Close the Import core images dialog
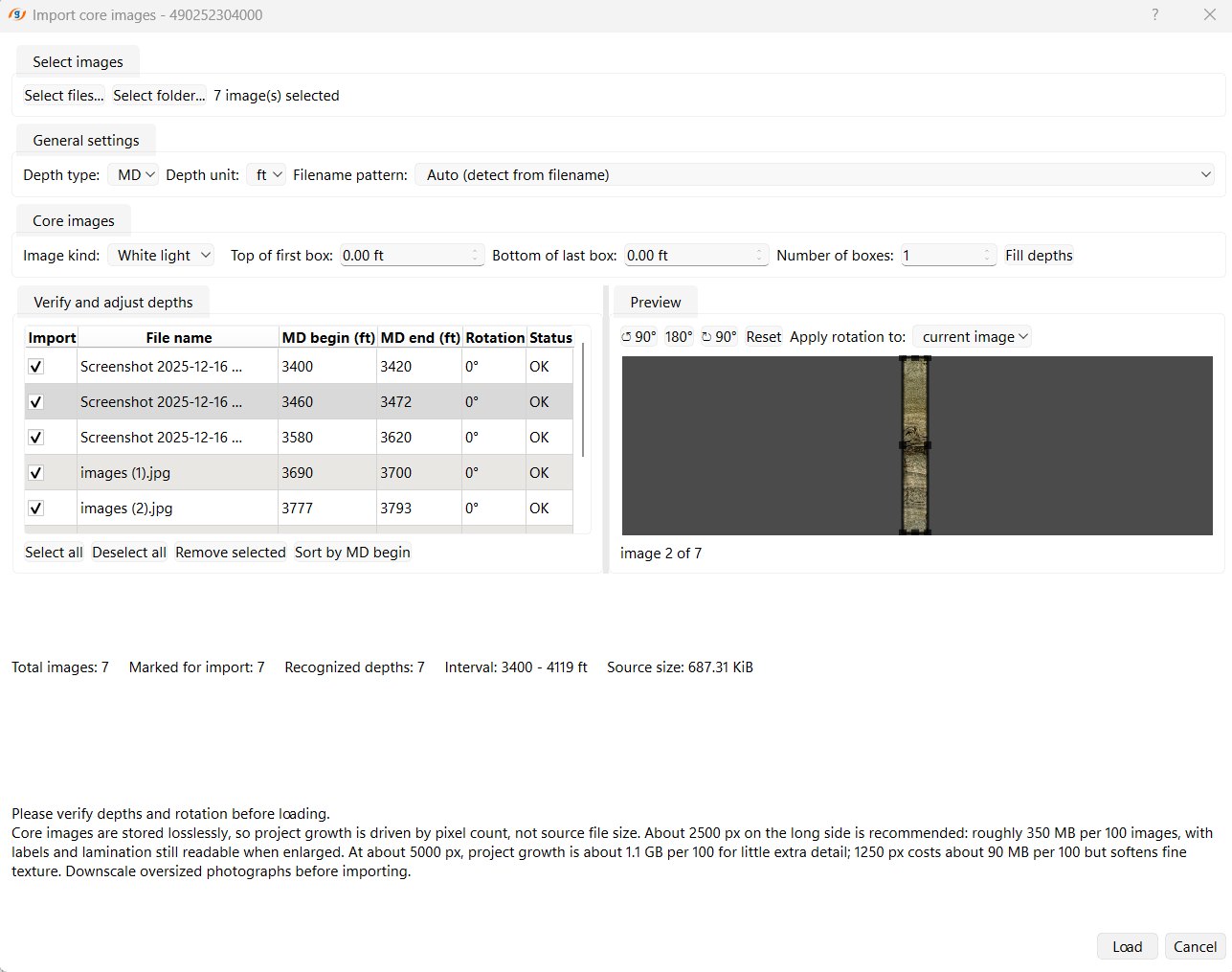The image size is (1232, 972). pos(1209,14)
